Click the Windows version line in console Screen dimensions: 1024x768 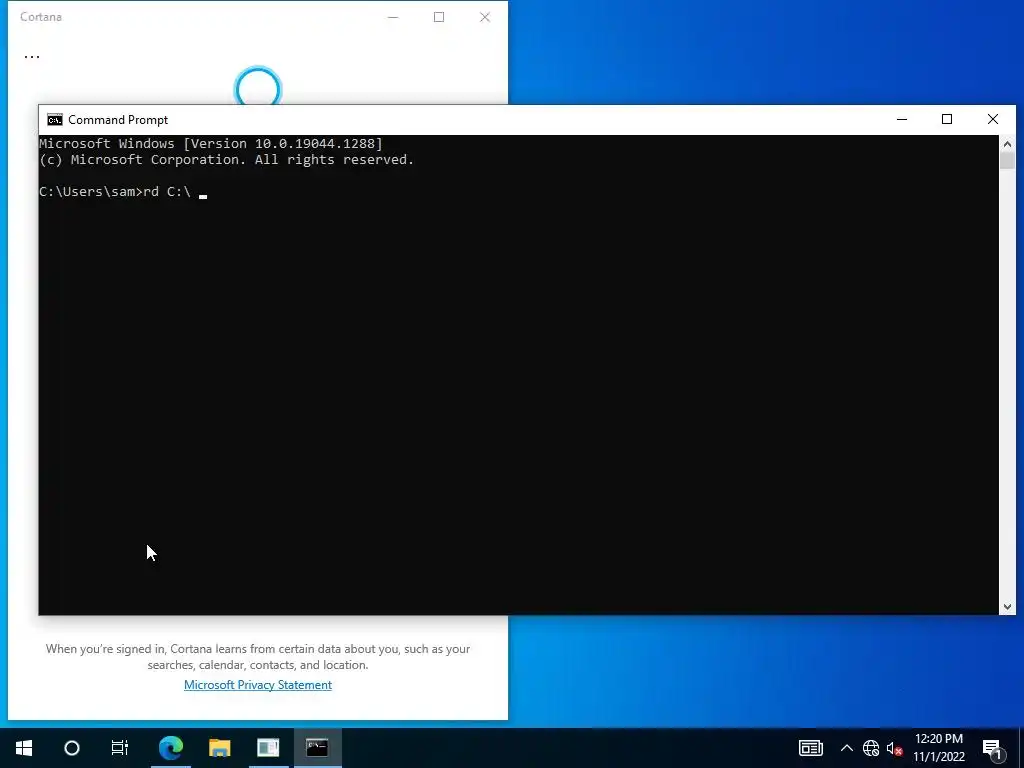coord(211,144)
